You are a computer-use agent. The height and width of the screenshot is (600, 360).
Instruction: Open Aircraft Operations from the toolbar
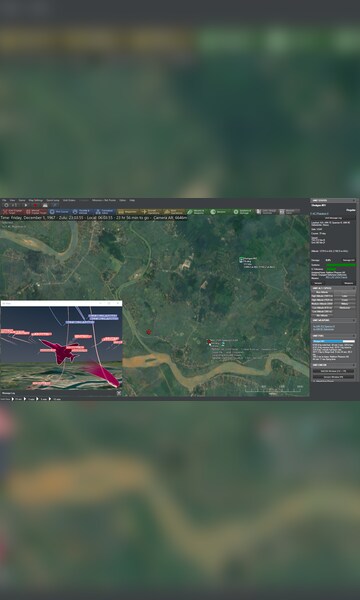coord(150,212)
